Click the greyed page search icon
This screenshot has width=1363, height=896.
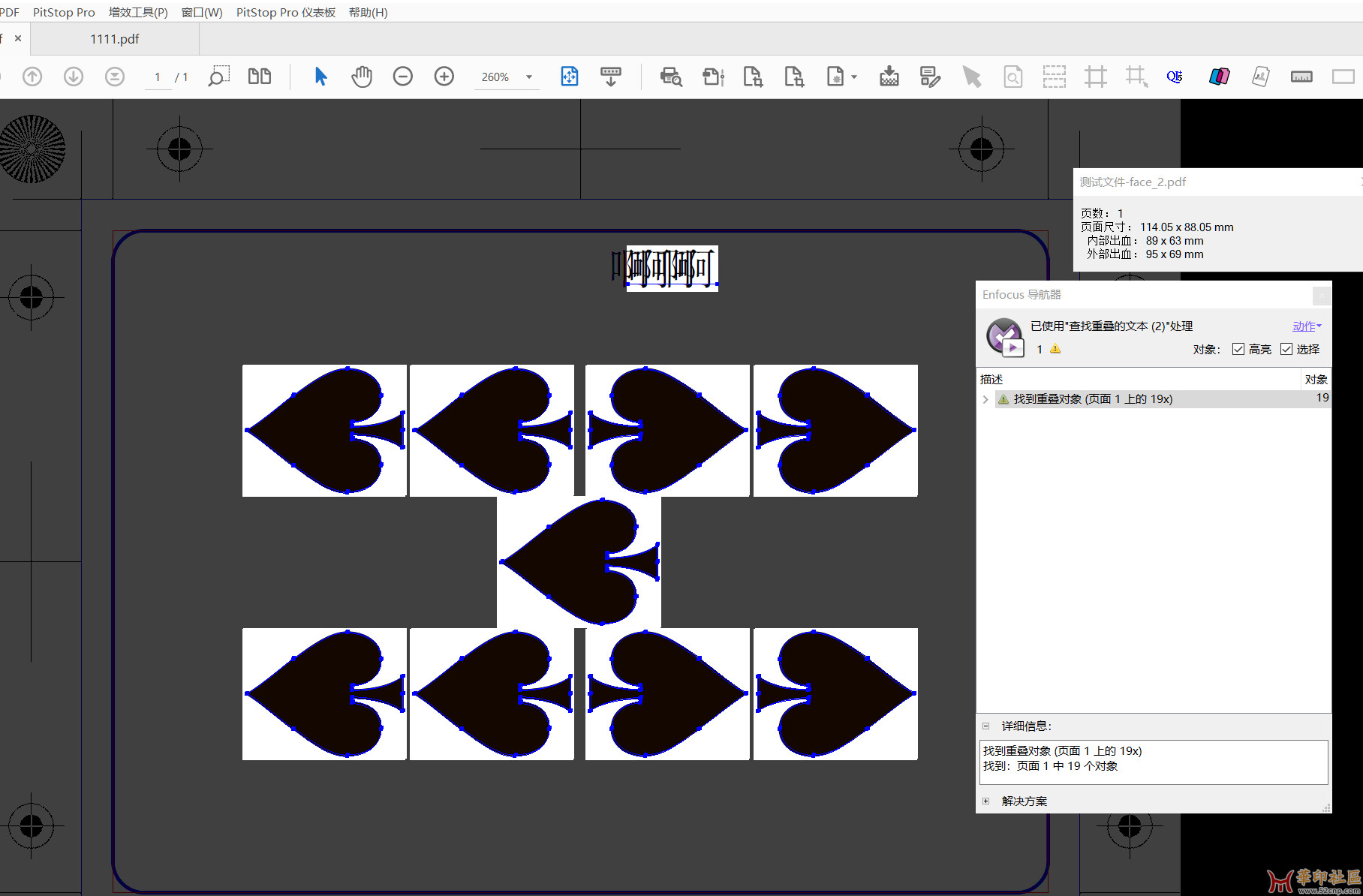click(x=1013, y=77)
